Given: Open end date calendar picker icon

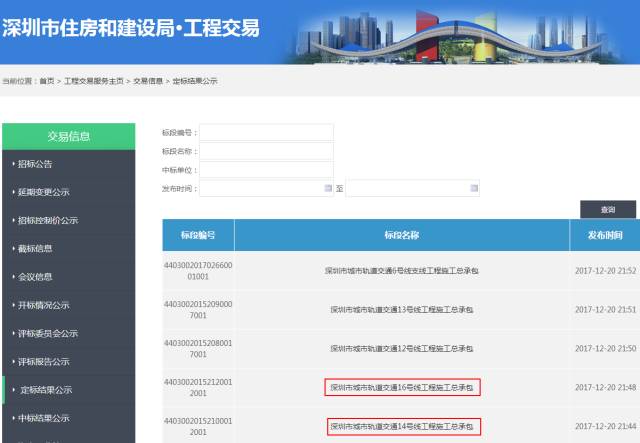Looking at the screenshot, I should pos(474,188).
